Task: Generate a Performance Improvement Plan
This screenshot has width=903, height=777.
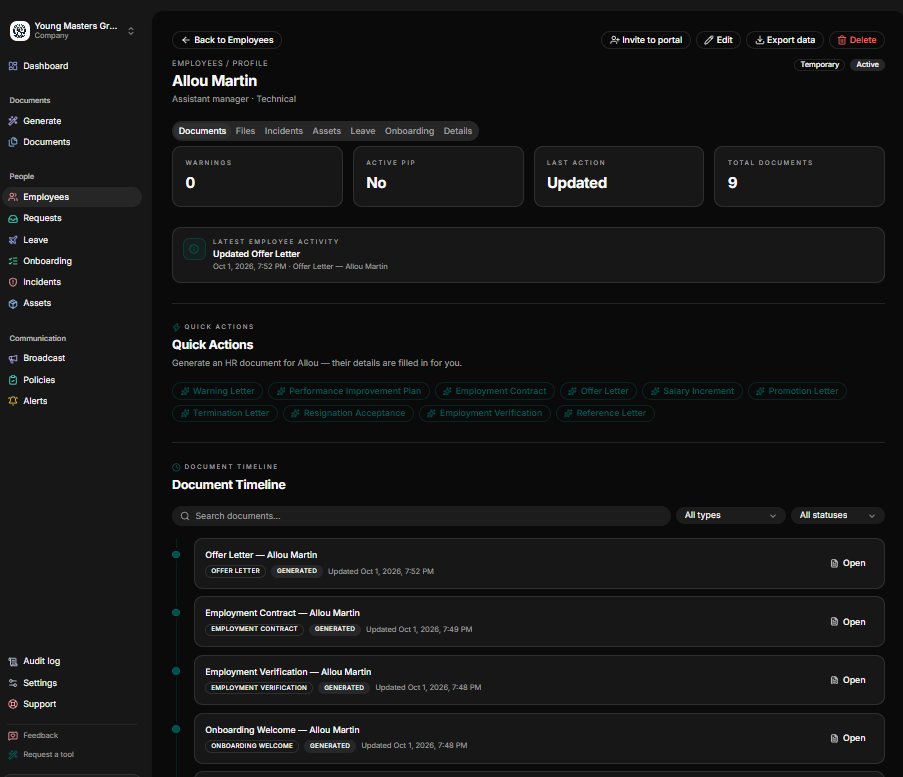Action: tap(349, 391)
